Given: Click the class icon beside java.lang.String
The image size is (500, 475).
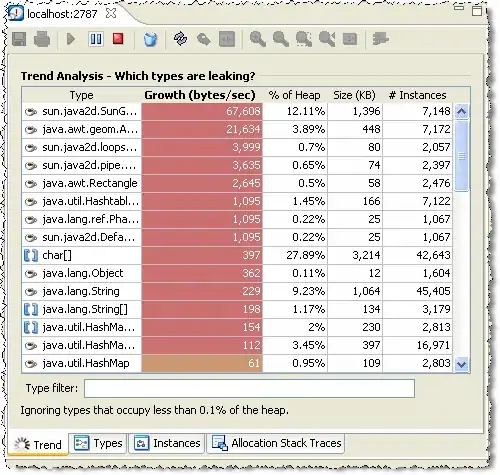Looking at the screenshot, I should point(31,292).
